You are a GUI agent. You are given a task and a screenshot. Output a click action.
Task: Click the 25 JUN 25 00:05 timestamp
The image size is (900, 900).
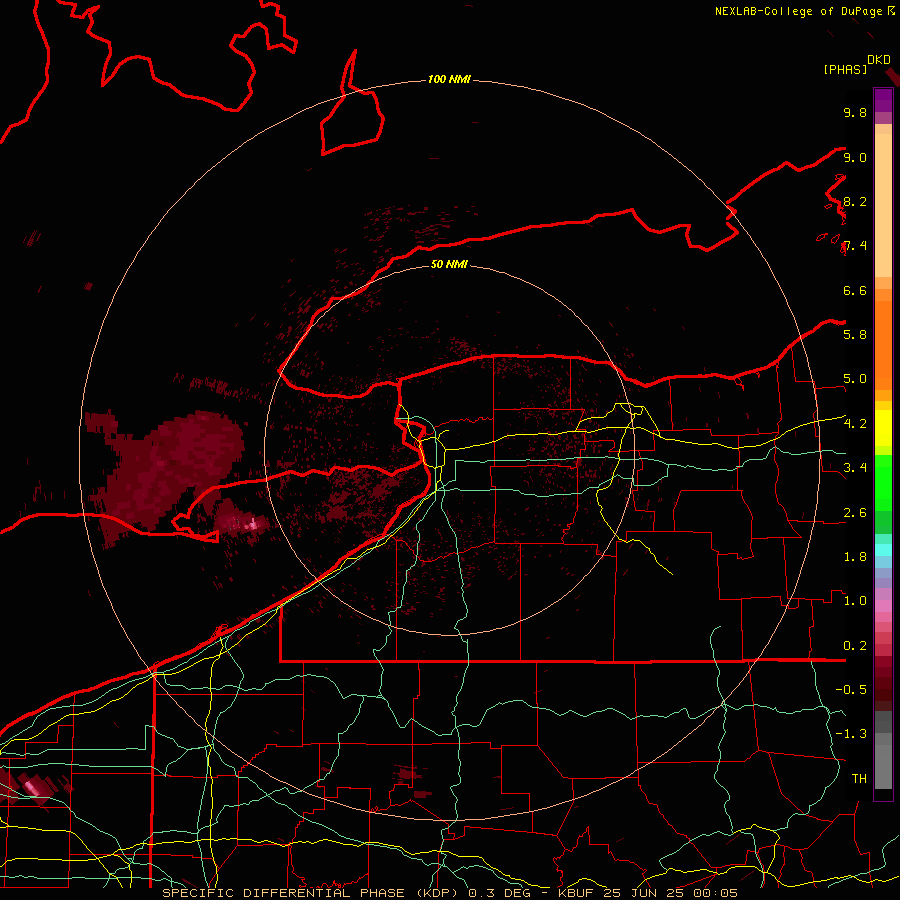[673, 893]
